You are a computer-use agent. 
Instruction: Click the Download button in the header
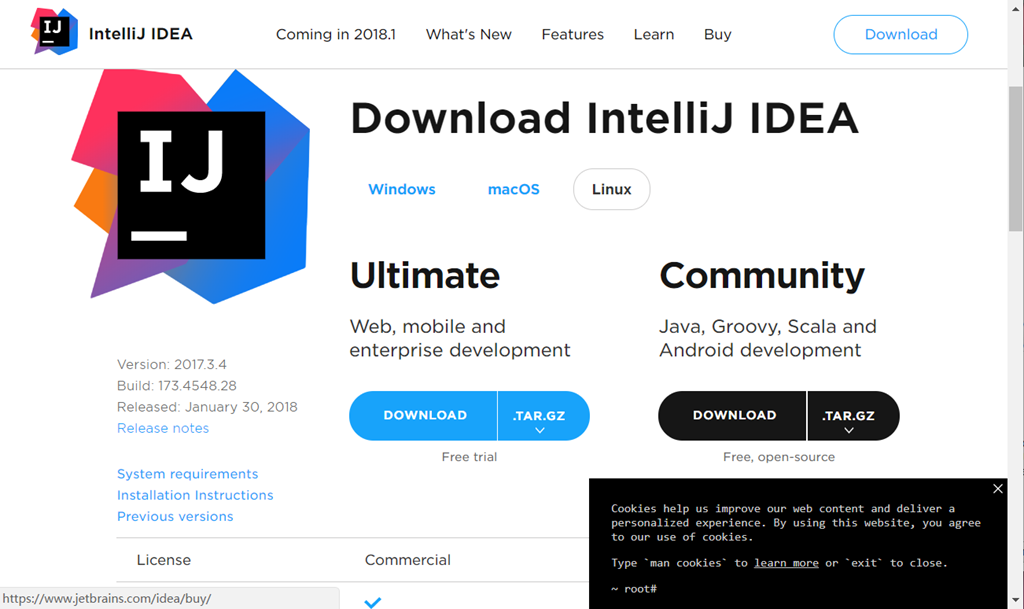pyautogui.click(x=899, y=34)
